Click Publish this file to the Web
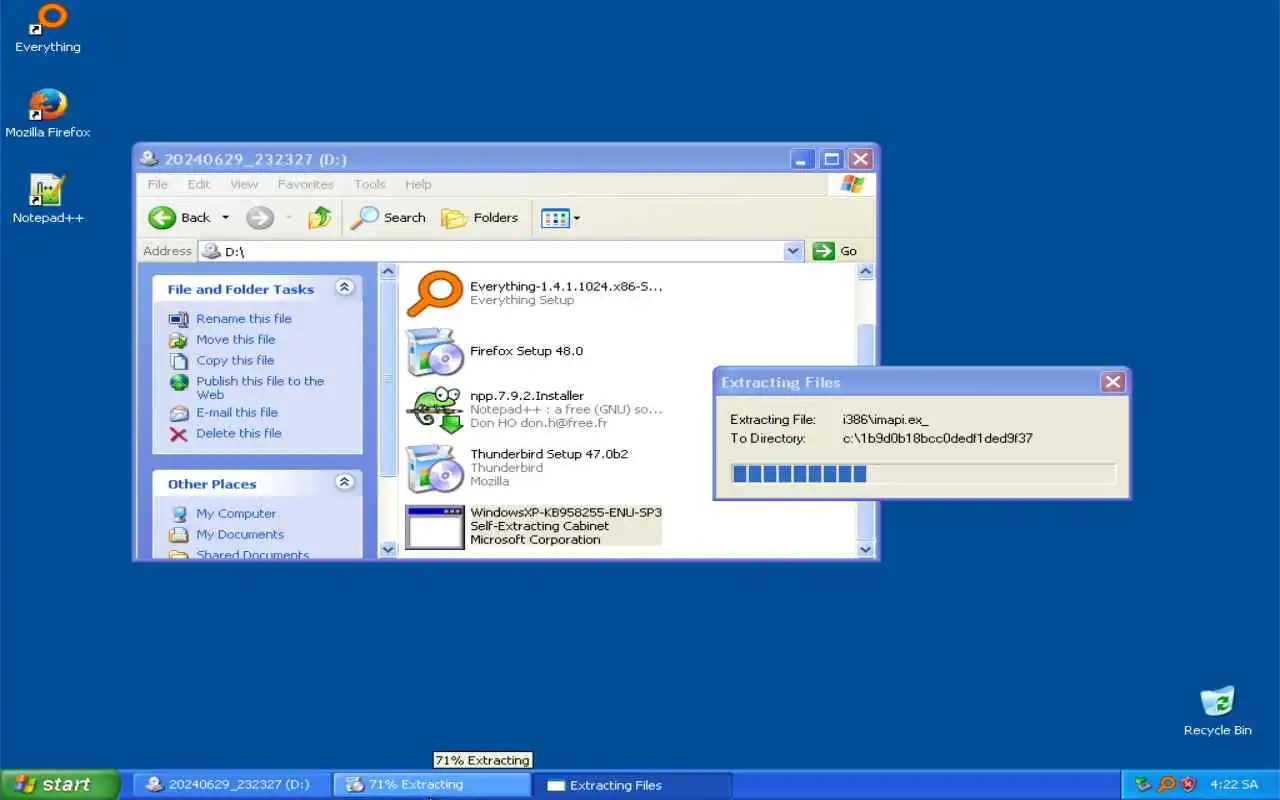Viewport: 1280px width, 800px height. 260,387
